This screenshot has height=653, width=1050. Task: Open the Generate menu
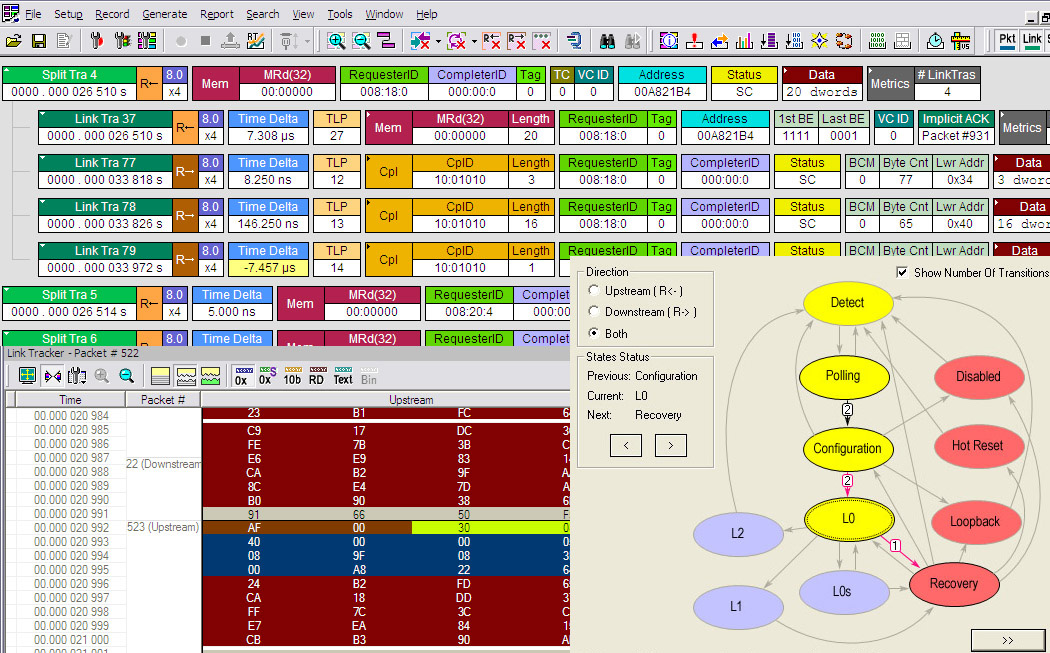164,14
